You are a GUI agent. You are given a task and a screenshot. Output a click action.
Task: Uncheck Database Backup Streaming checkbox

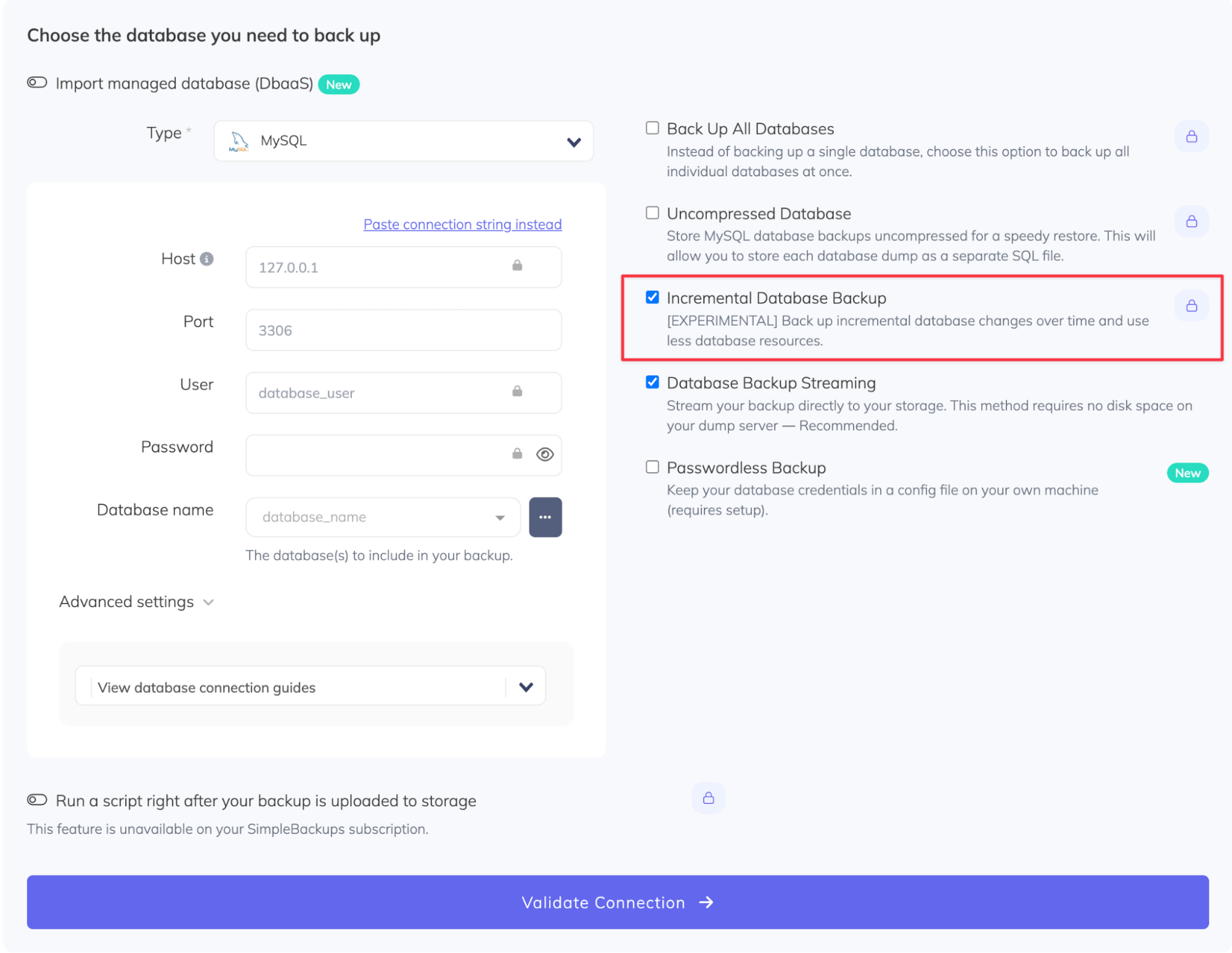652,382
